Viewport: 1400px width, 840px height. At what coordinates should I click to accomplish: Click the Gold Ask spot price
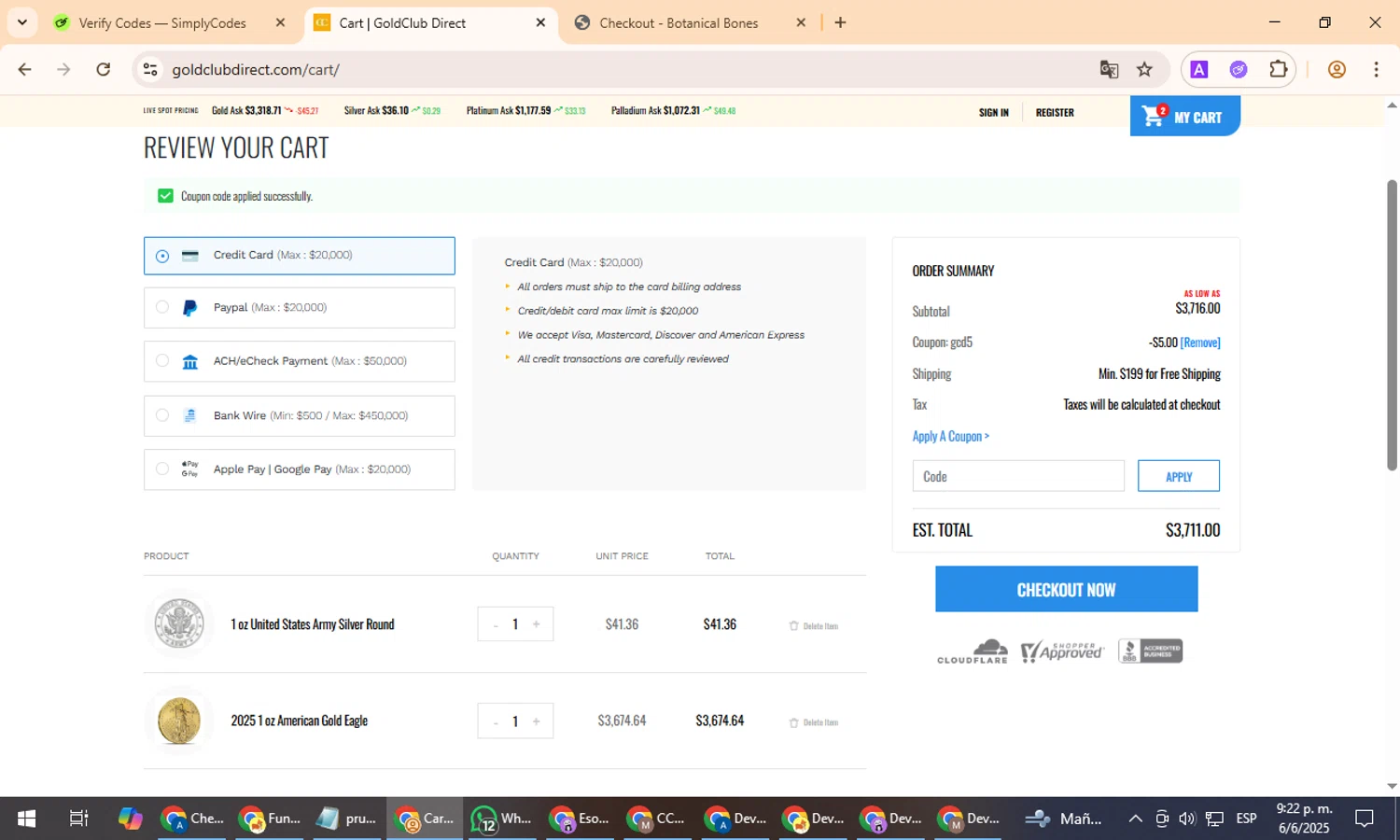coord(265,110)
